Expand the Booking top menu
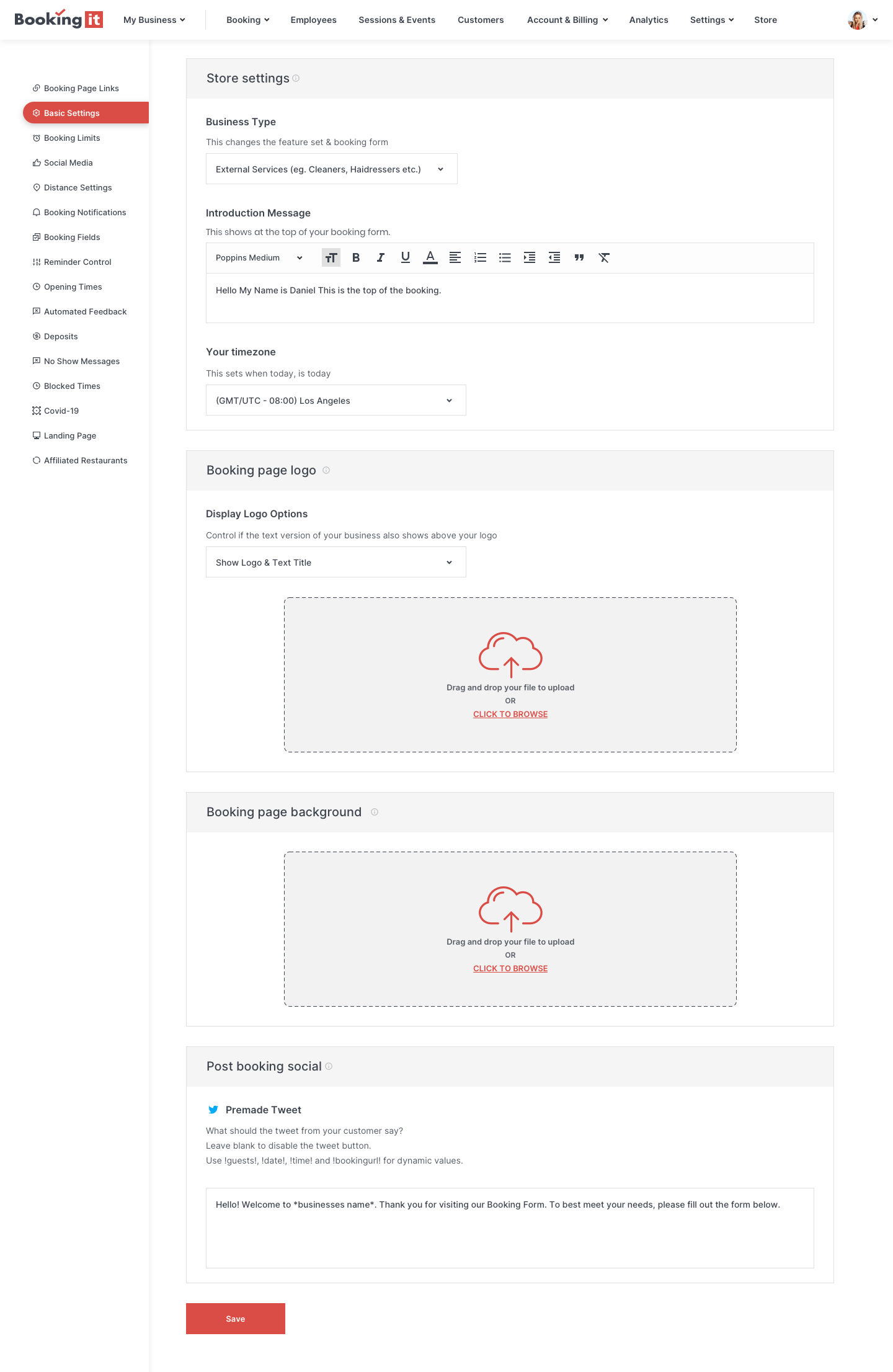The width and height of the screenshot is (893, 1372). coord(247,20)
